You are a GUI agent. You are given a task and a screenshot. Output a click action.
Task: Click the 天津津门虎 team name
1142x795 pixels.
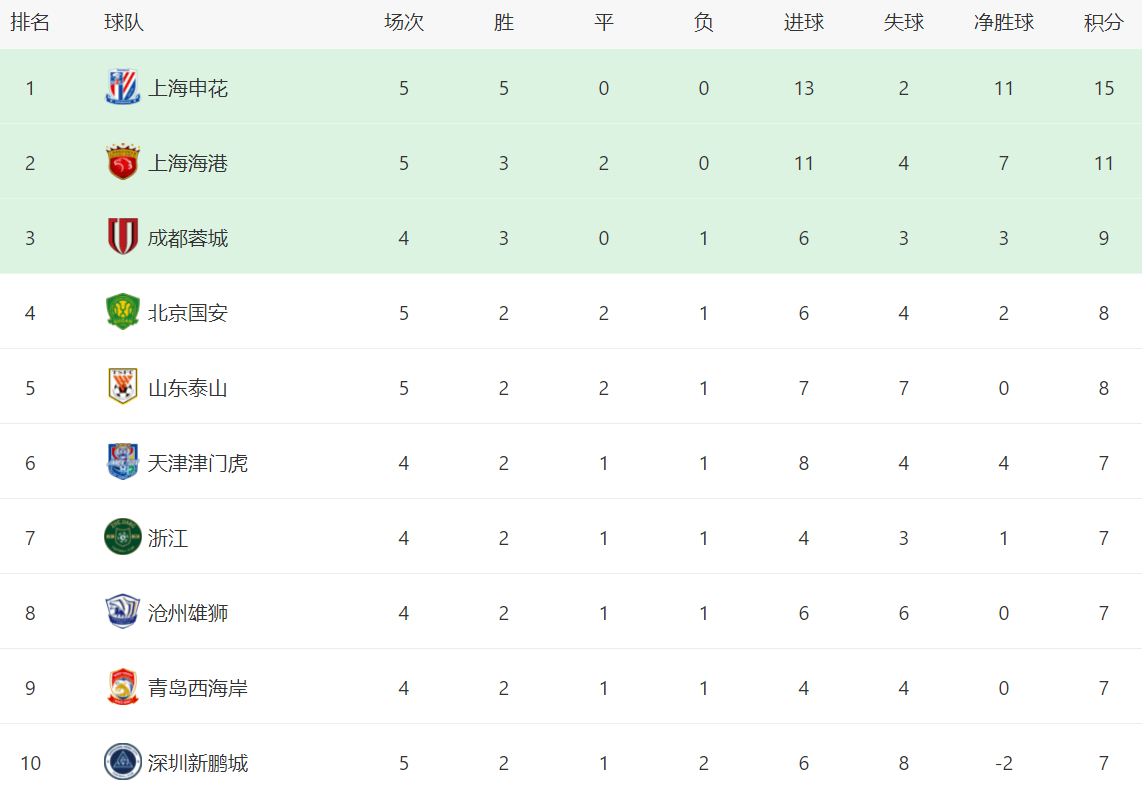pos(198,463)
